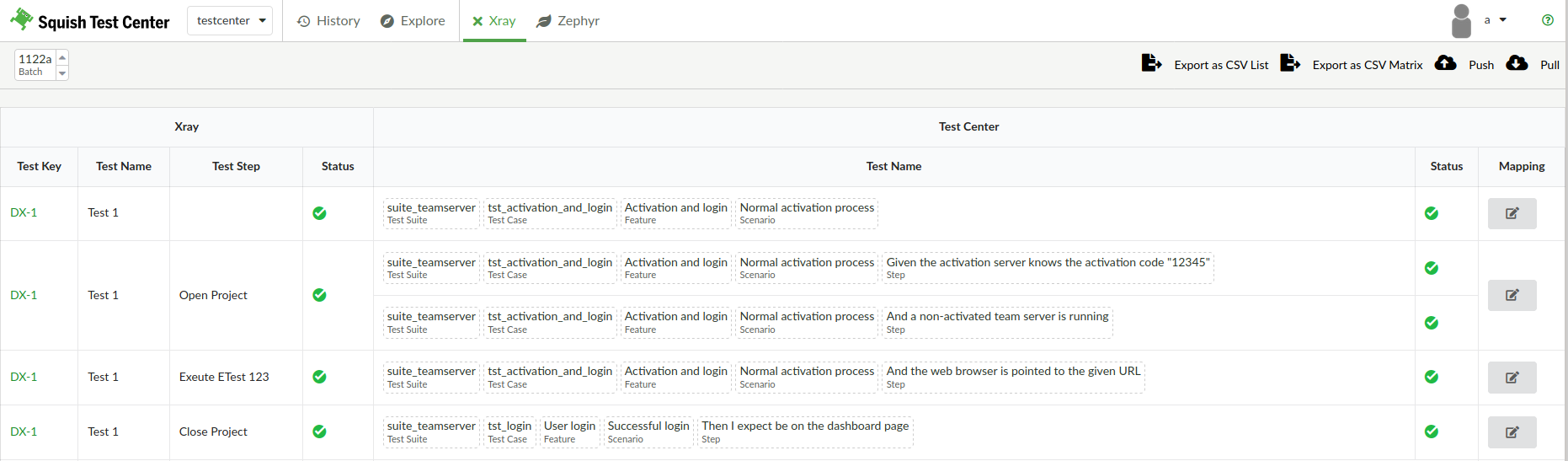The width and height of the screenshot is (1568, 461).
Task: Edit mapping for the Close Project row
Action: [1512, 432]
